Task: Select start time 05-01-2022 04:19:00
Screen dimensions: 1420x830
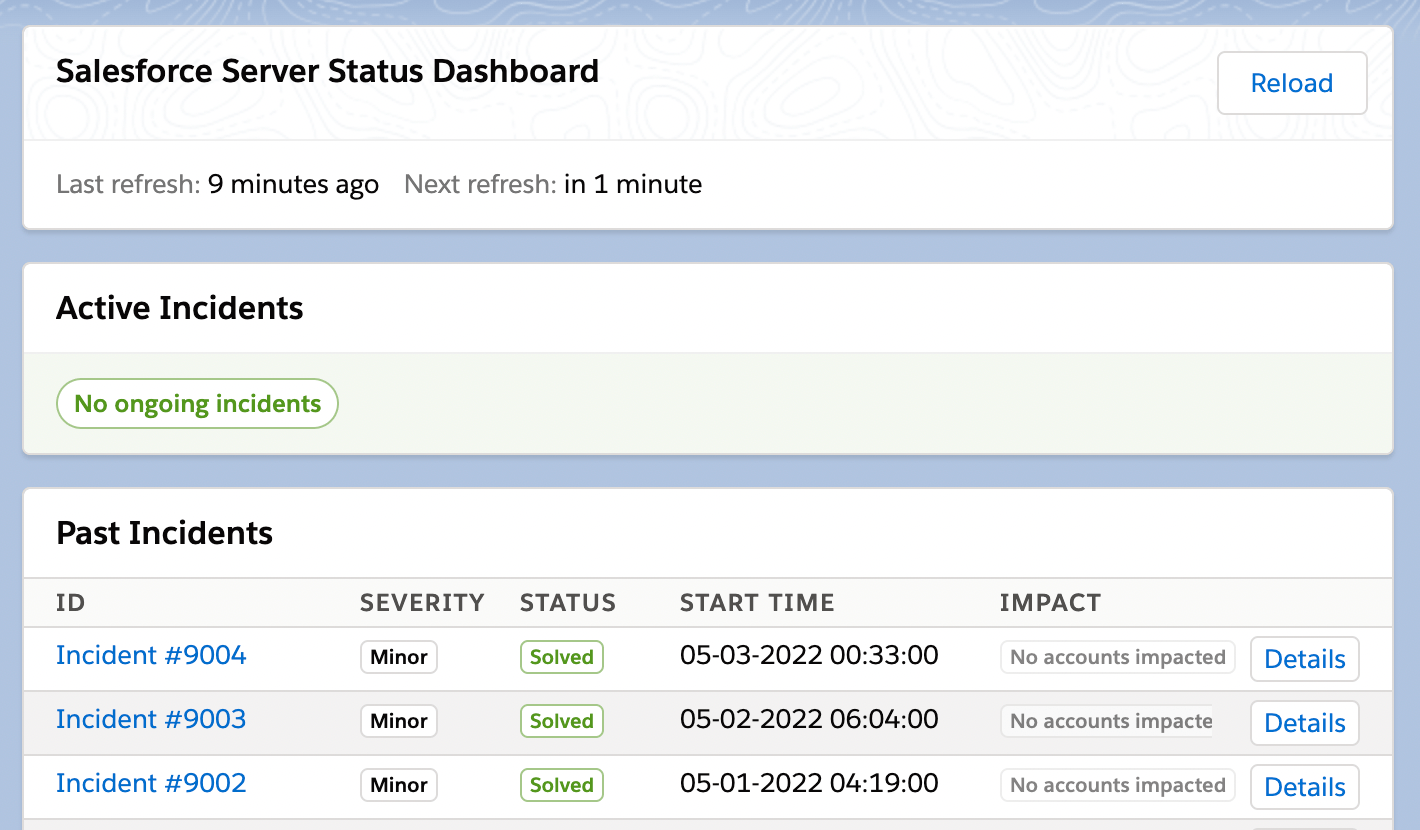Action: click(x=809, y=783)
